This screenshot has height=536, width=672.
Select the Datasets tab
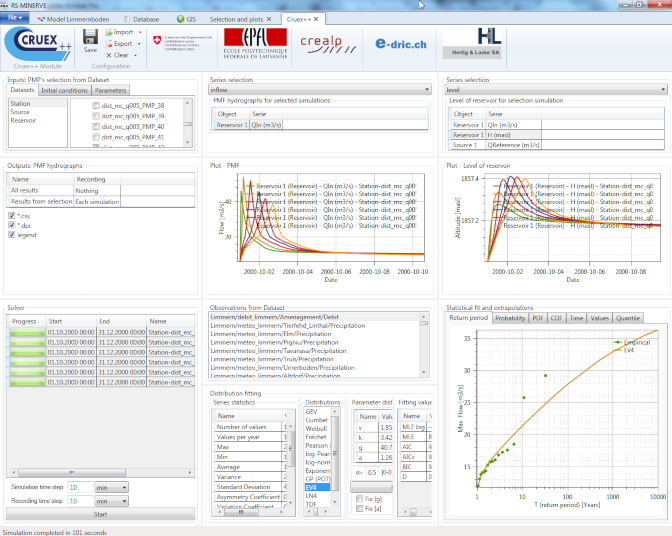[22, 90]
